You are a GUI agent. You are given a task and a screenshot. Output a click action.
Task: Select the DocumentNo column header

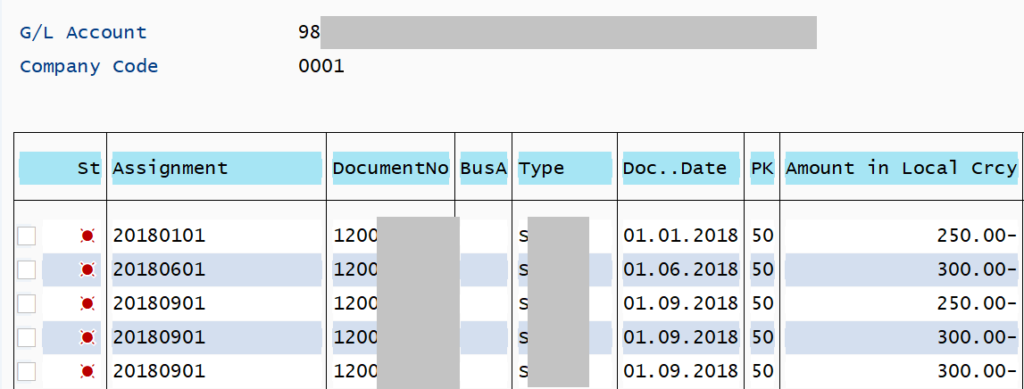[x=391, y=168]
